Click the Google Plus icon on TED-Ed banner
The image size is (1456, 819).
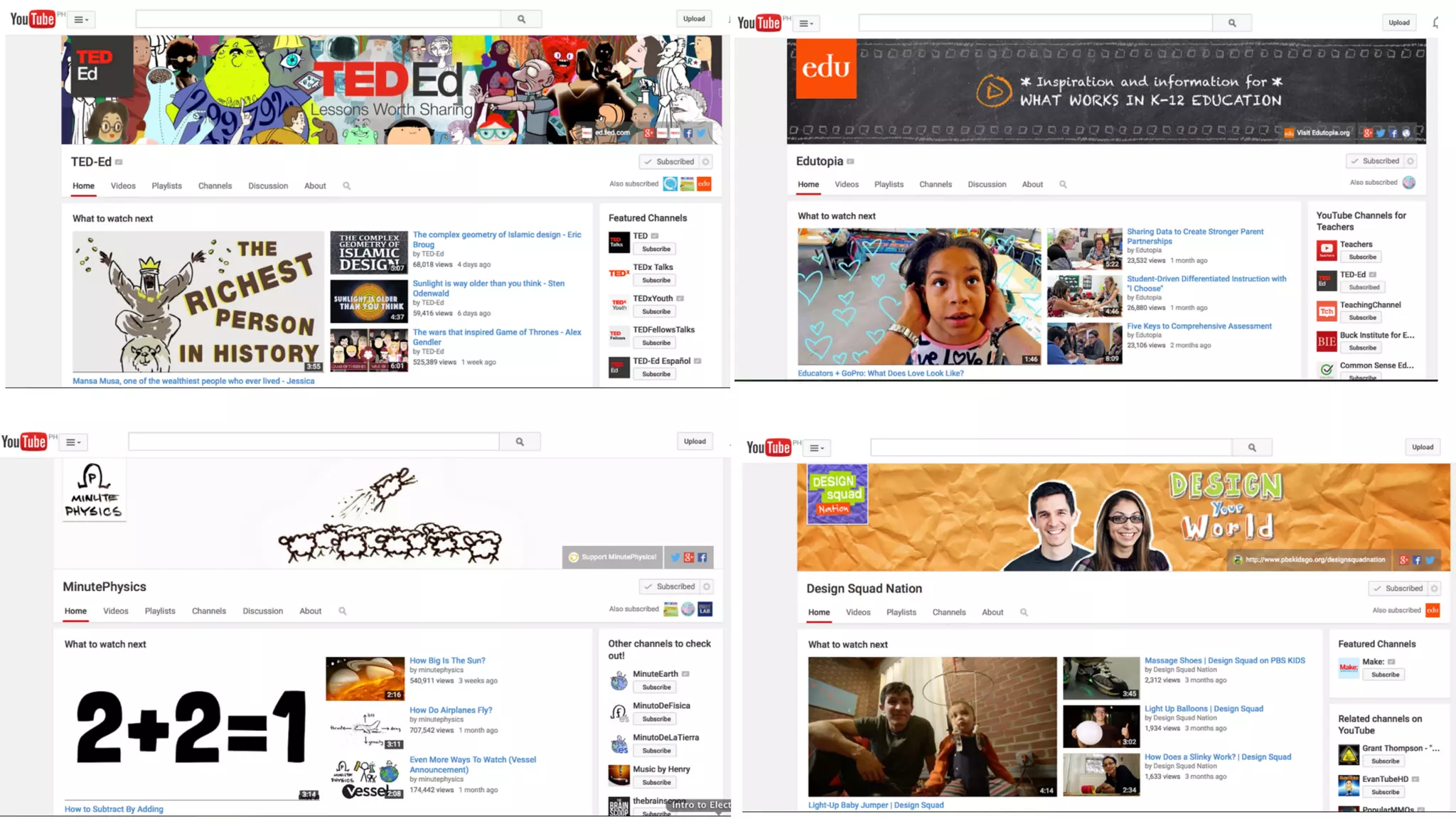648,133
